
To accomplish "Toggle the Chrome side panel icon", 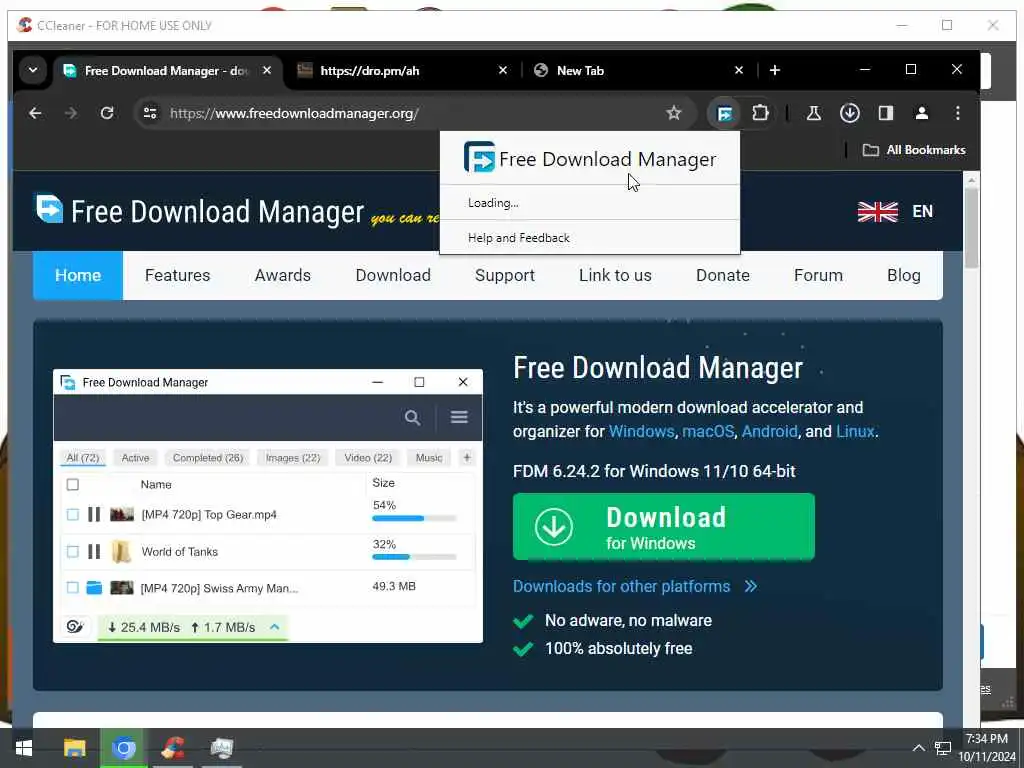I will pos(886,113).
